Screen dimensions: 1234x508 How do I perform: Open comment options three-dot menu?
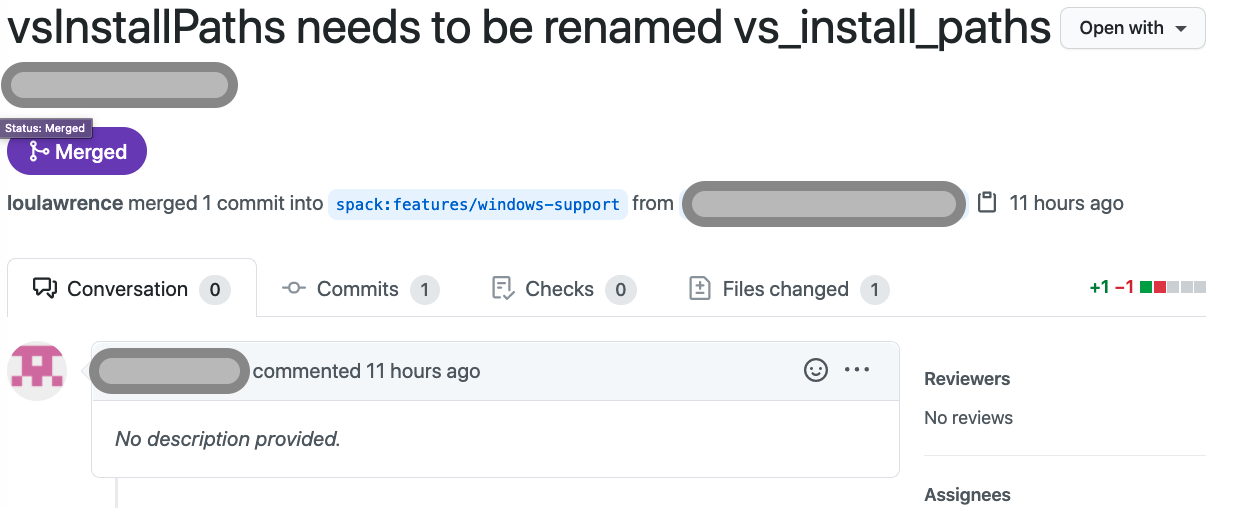(857, 370)
